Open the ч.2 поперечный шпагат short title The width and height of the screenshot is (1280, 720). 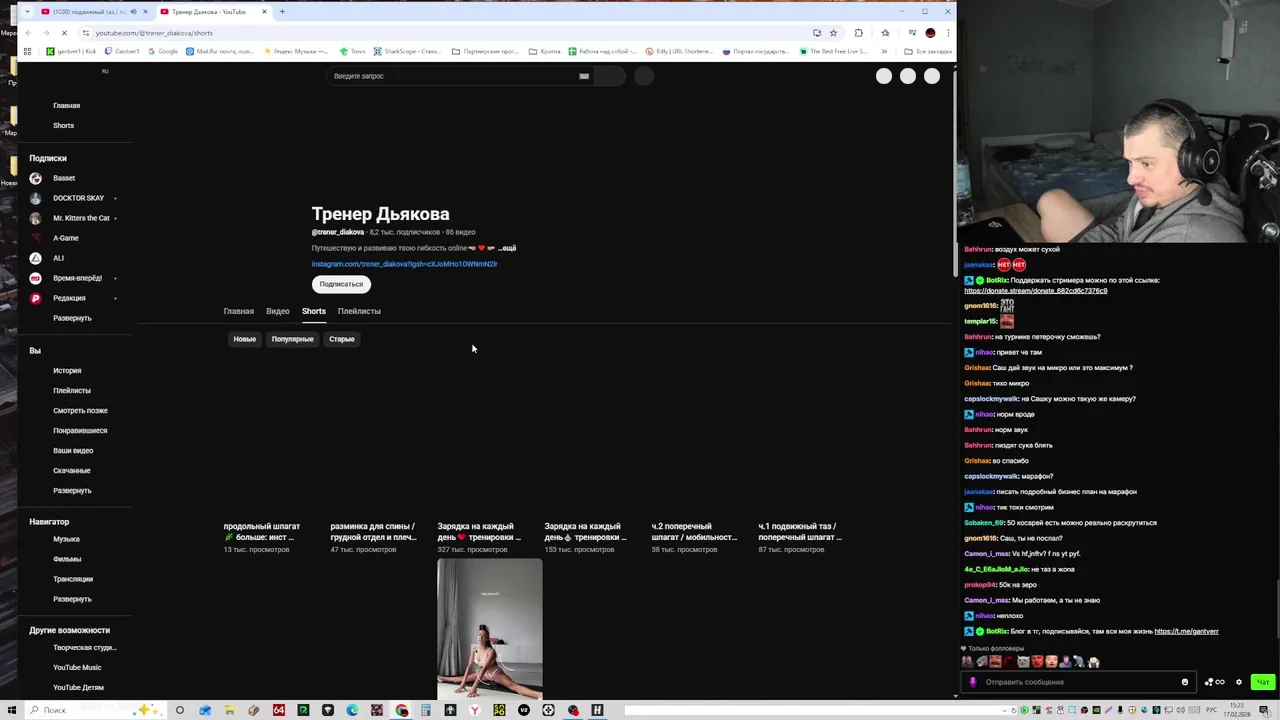[x=694, y=531]
